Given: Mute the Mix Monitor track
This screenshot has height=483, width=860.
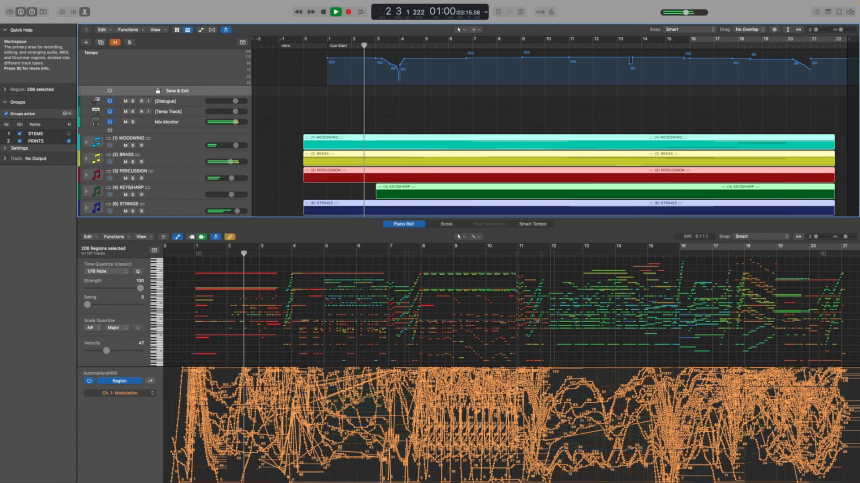Looking at the screenshot, I should coord(126,121).
